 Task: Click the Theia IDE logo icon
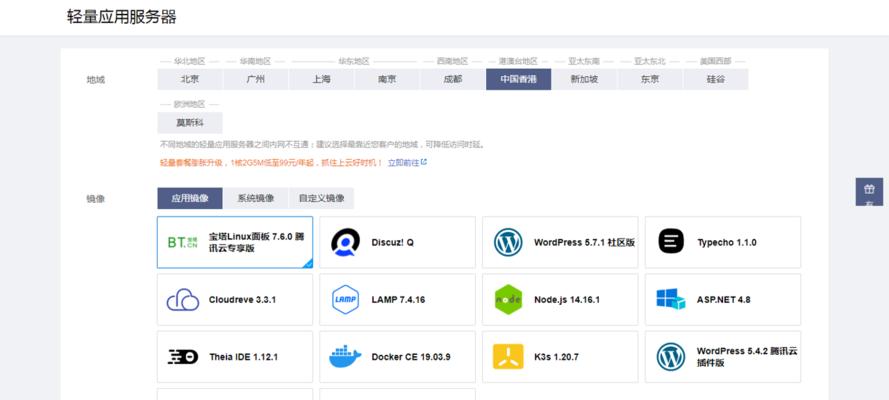(183, 357)
